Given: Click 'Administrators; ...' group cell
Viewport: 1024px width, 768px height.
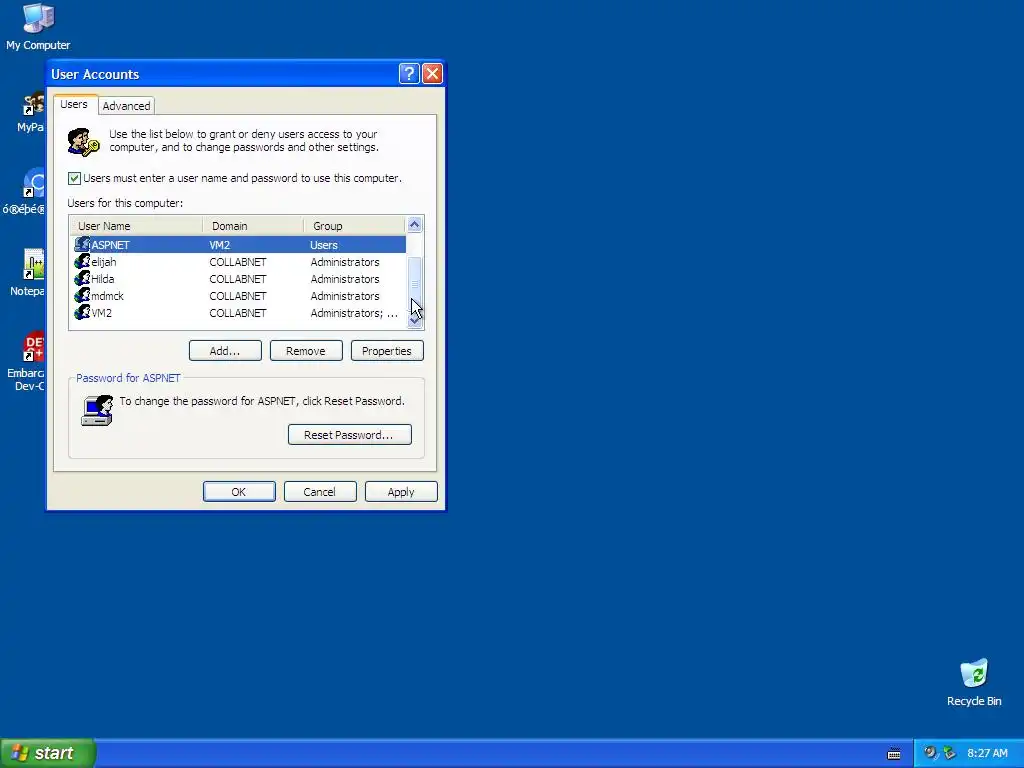Looking at the screenshot, I should 354,313.
